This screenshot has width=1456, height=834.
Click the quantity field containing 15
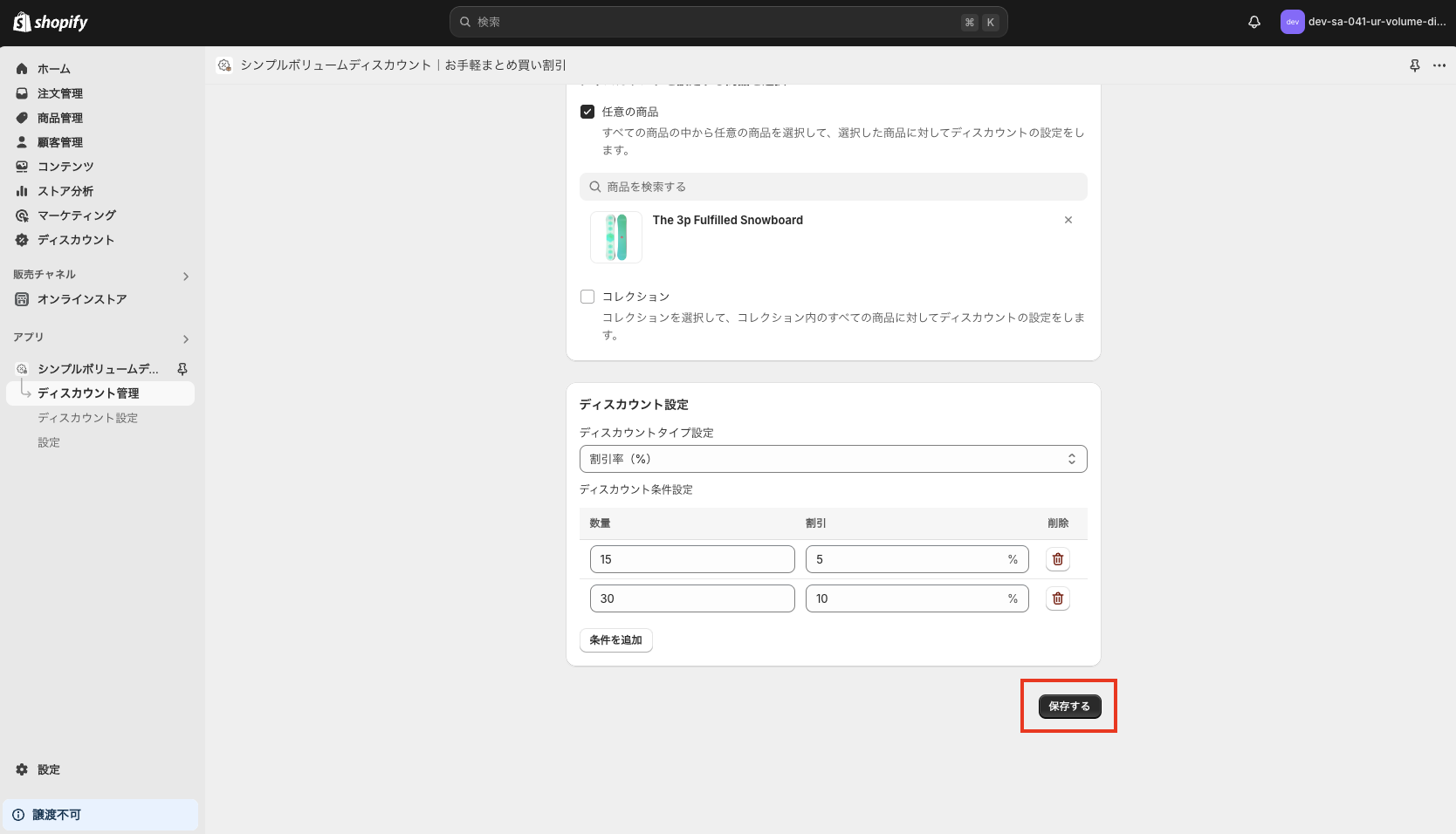pyautogui.click(x=692, y=559)
